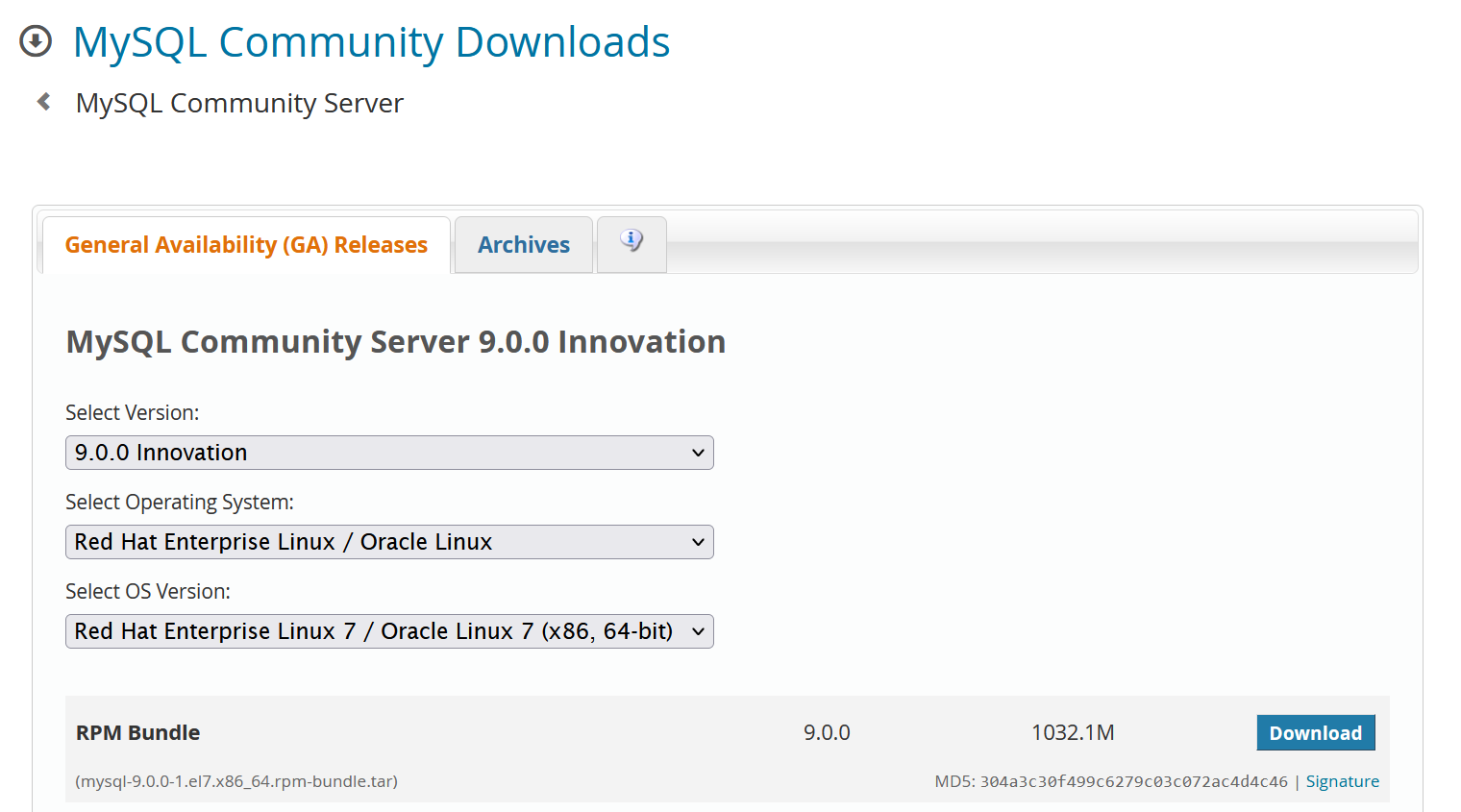The width and height of the screenshot is (1461, 812).
Task: Click the "Select Version:" label
Action: pos(133,412)
